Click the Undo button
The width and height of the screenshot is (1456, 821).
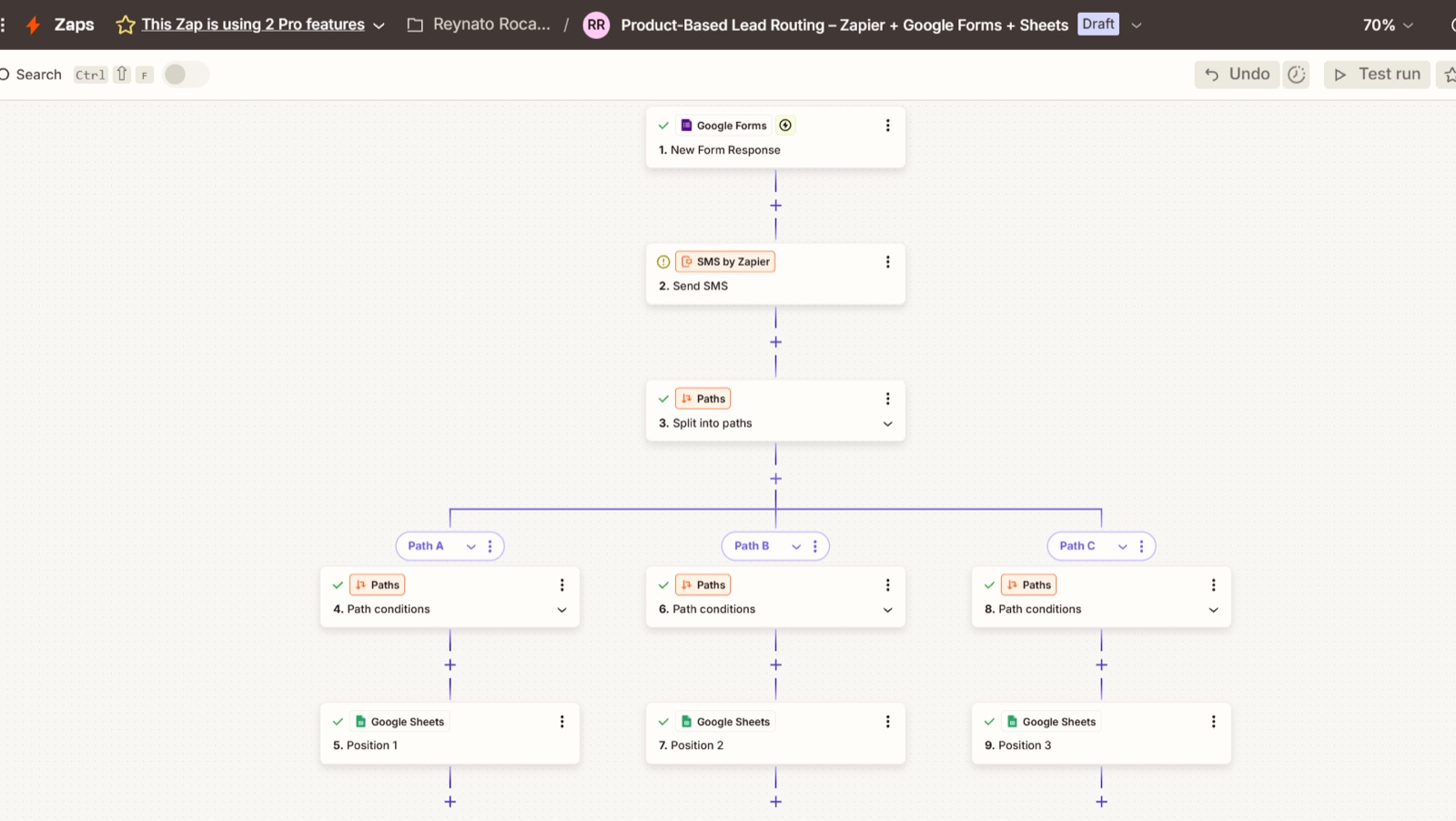coord(1237,75)
